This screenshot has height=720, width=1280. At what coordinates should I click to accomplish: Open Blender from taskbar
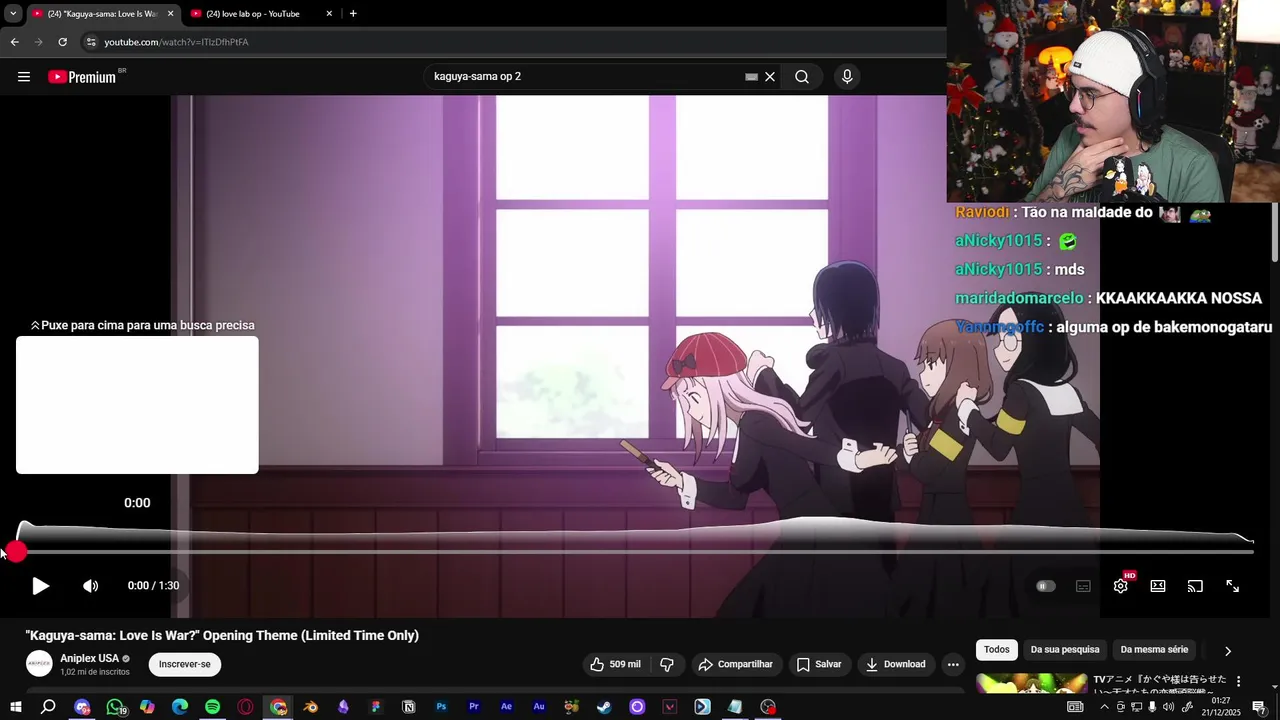311,707
